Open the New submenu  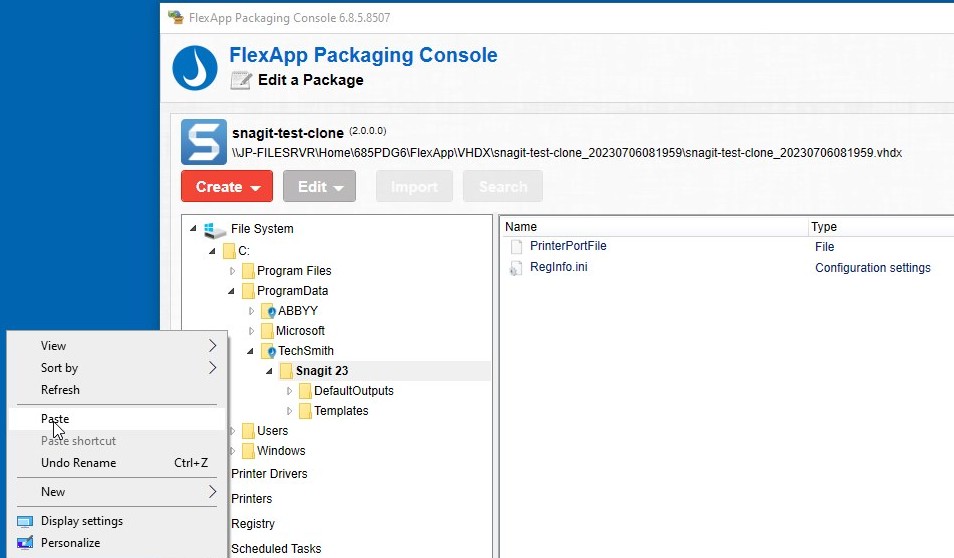point(117,492)
